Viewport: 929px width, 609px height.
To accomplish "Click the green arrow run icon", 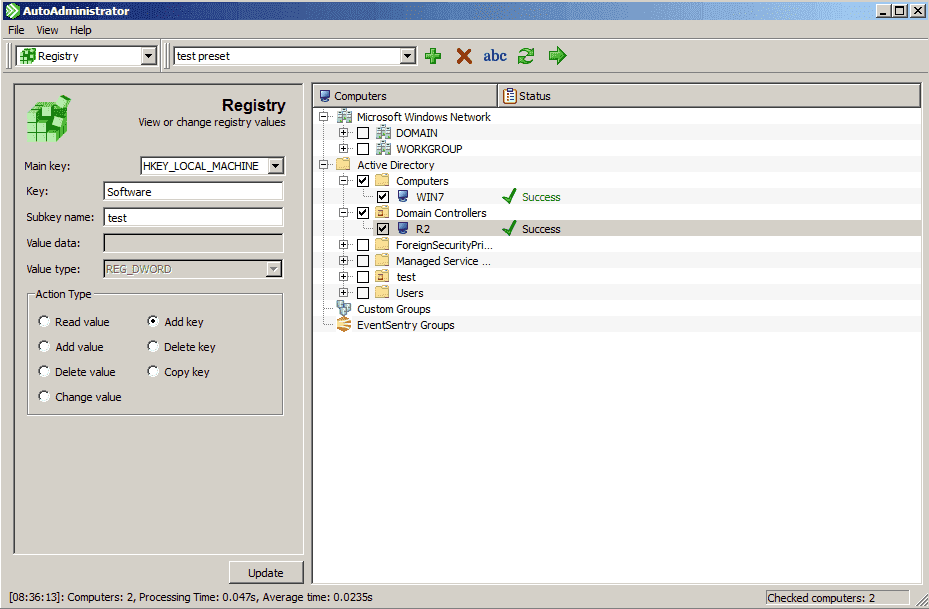I will point(556,56).
